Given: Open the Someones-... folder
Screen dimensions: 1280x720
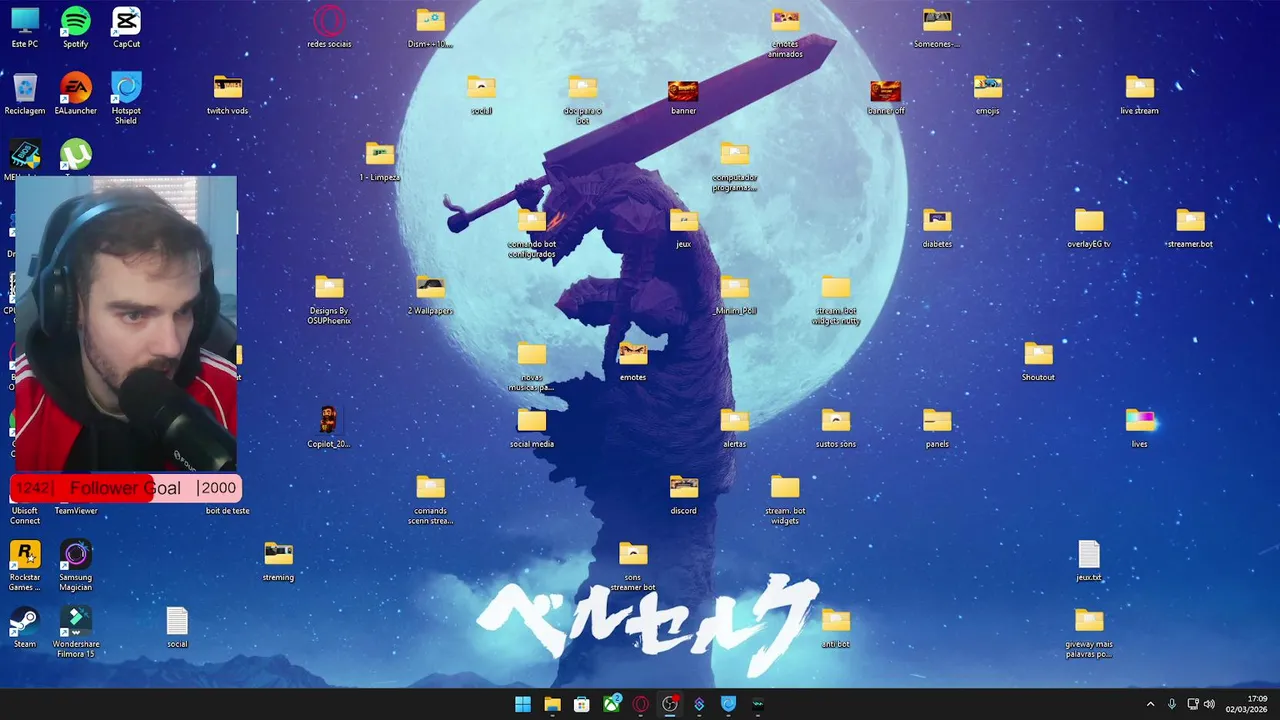Looking at the screenshot, I should coord(937,27).
